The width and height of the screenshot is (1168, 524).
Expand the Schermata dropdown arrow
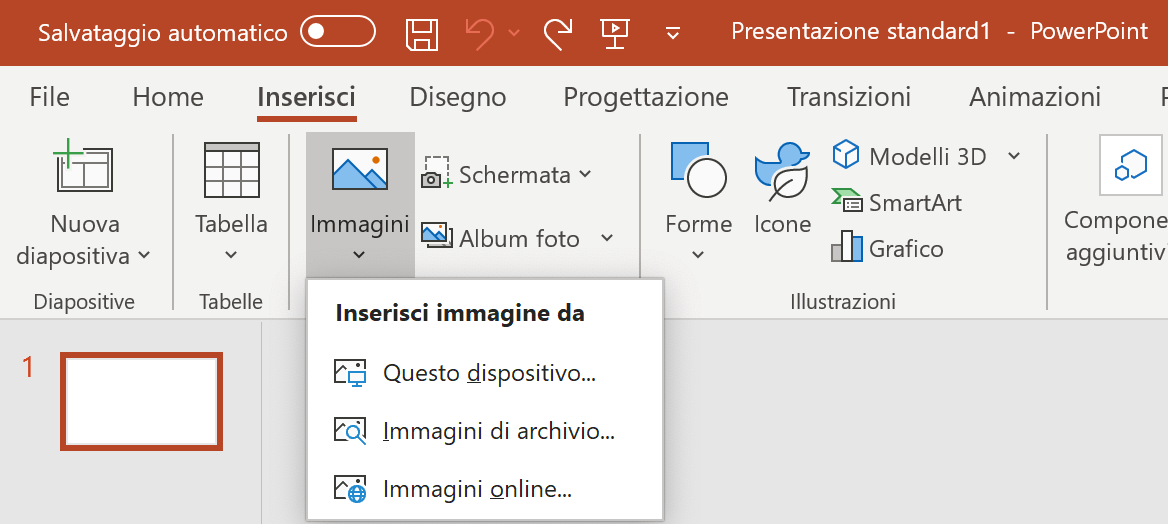tap(585, 174)
